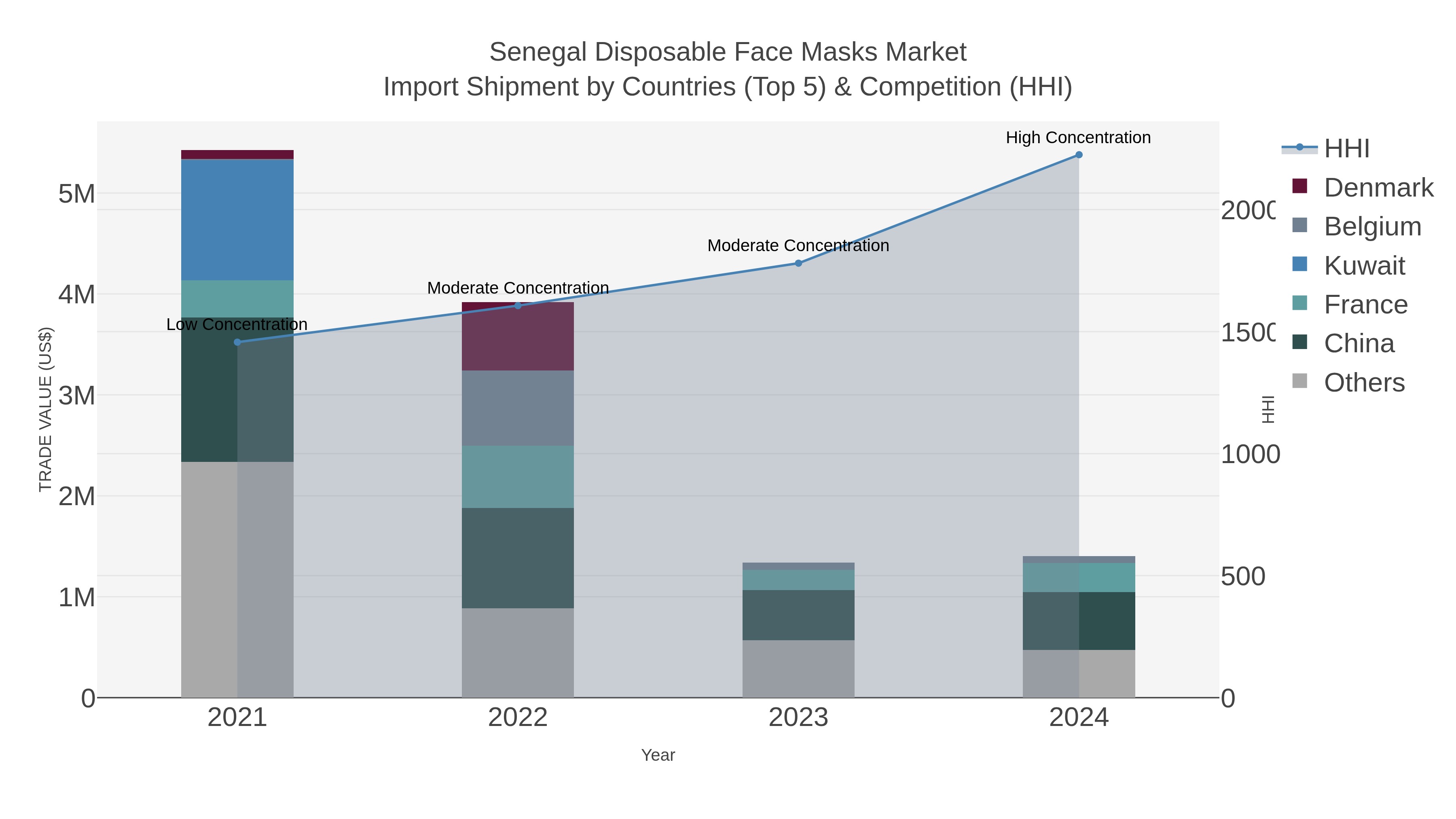
Task: Select the Belgium segment in 2022 bar
Action: pos(518,408)
